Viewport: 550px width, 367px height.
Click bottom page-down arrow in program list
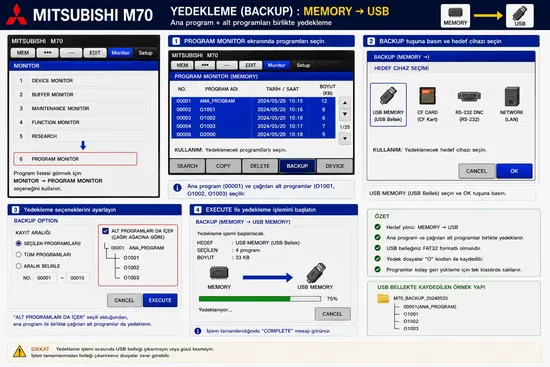(x=345, y=138)
